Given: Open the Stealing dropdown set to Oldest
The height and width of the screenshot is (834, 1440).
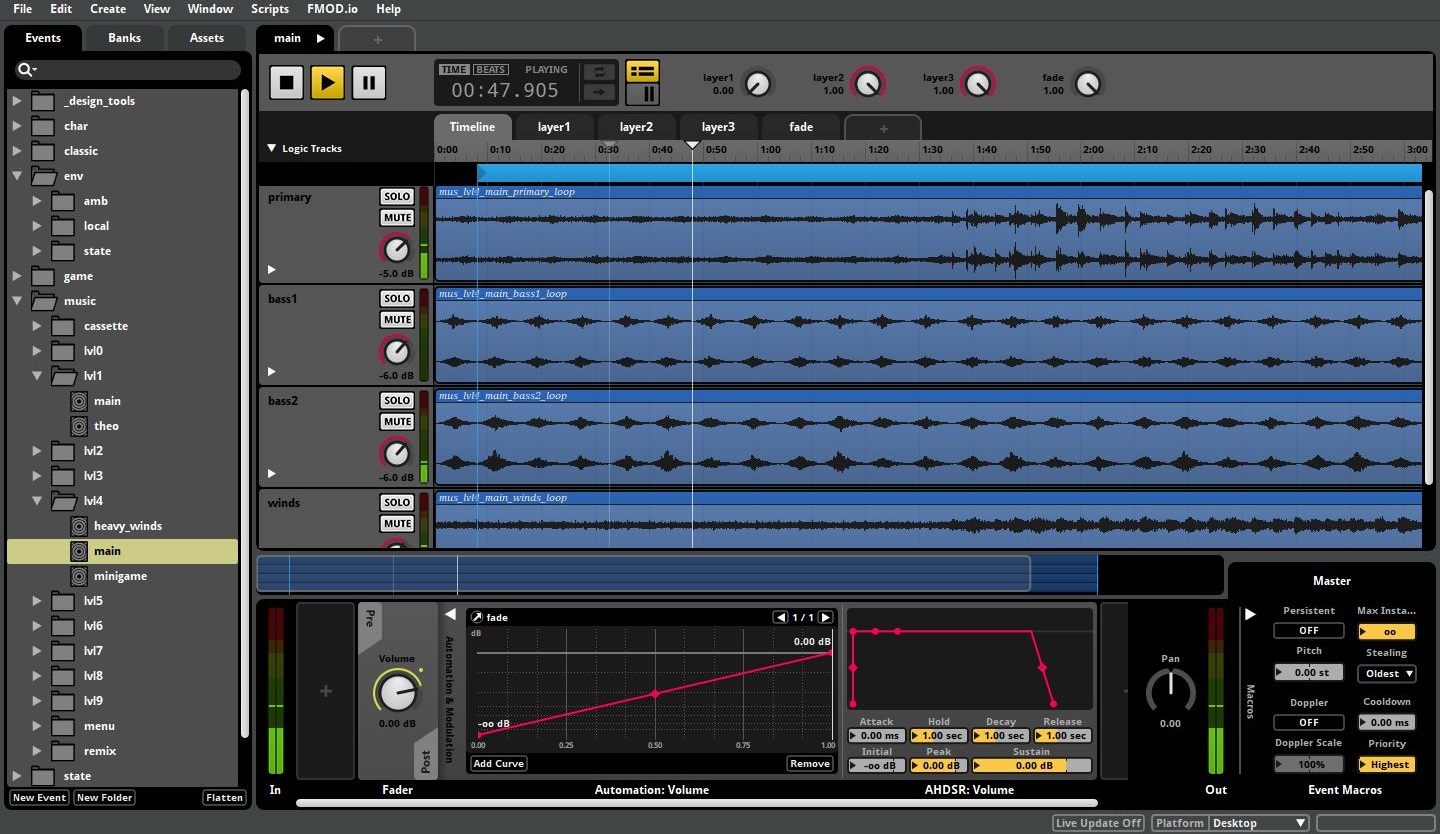Looking at the screenshot, I should [1386, 674].
